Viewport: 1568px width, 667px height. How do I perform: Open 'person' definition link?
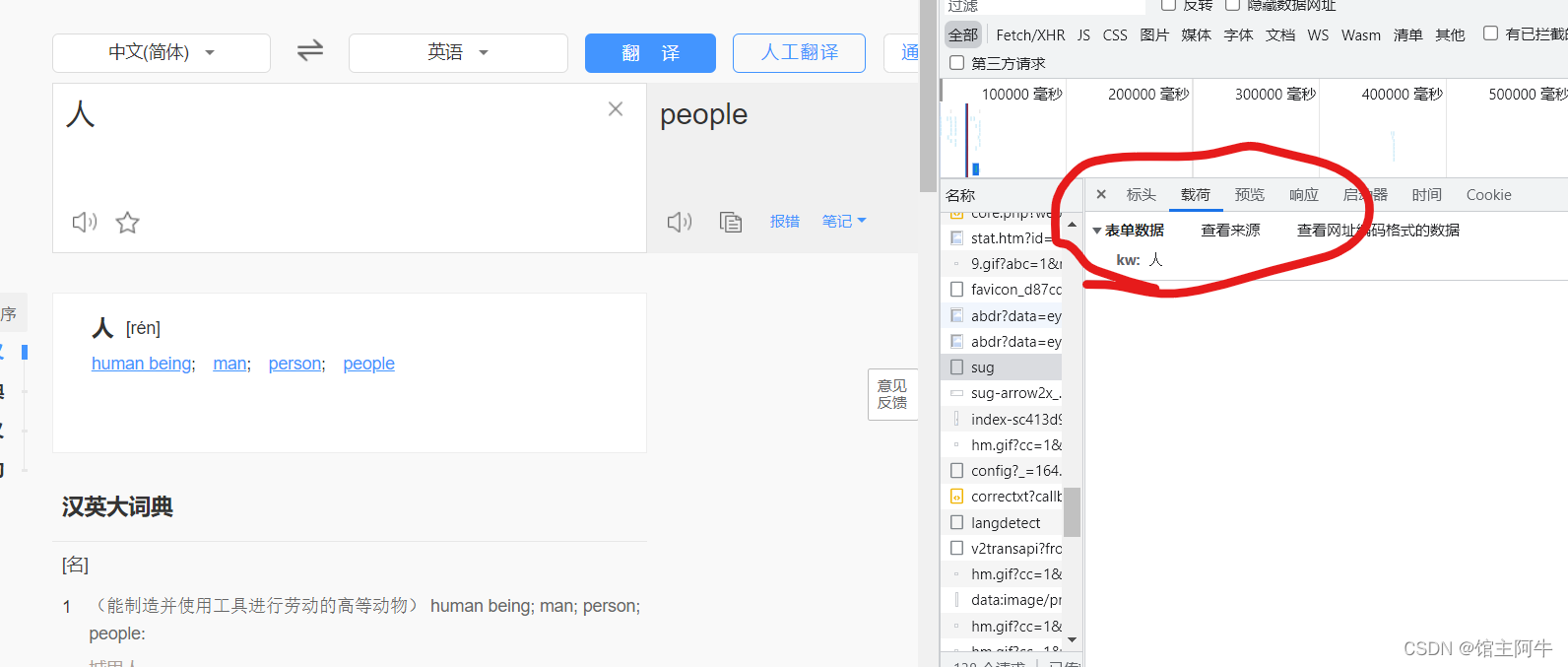294,364
